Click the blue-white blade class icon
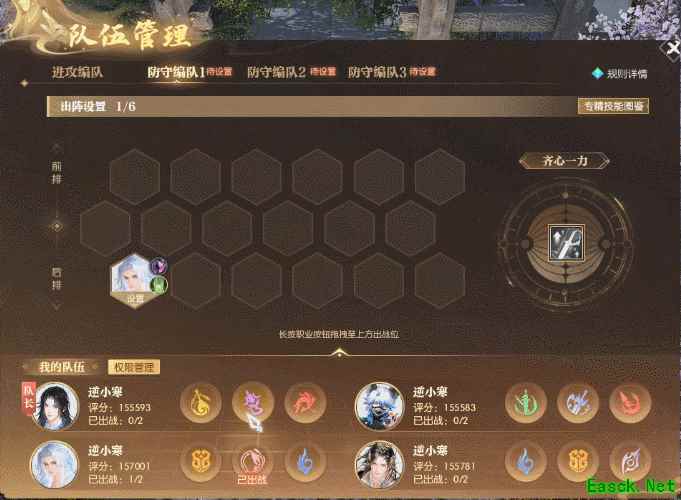Image resolution: width=681 pixels, height=500 pixels. tap(578, 403)
